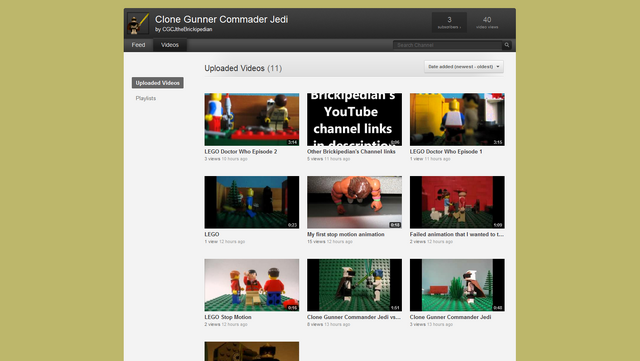The image size is (640, 361).
Task: Click the Search Channel input field
Action: point(448,45)
